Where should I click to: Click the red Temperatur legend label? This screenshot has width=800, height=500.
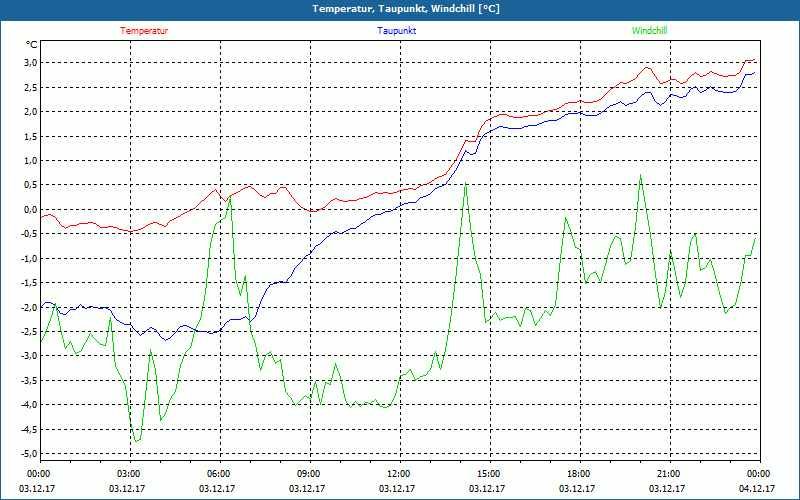[x=144, y=31]
